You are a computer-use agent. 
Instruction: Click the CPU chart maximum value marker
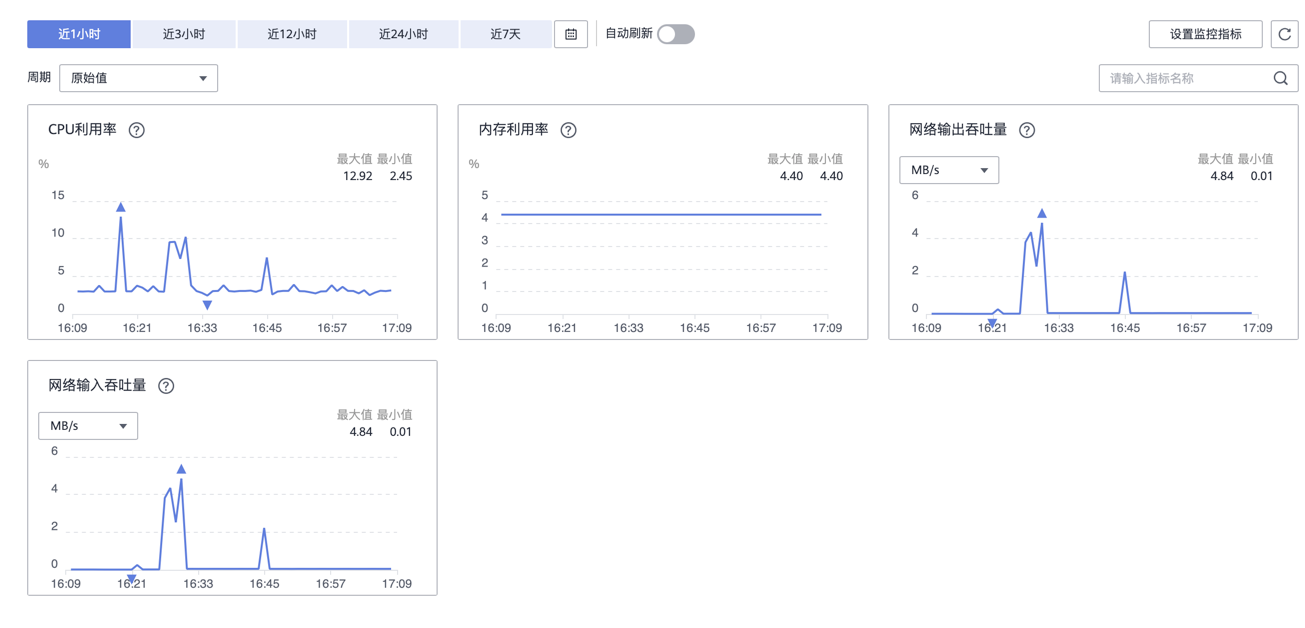[121, 208]
